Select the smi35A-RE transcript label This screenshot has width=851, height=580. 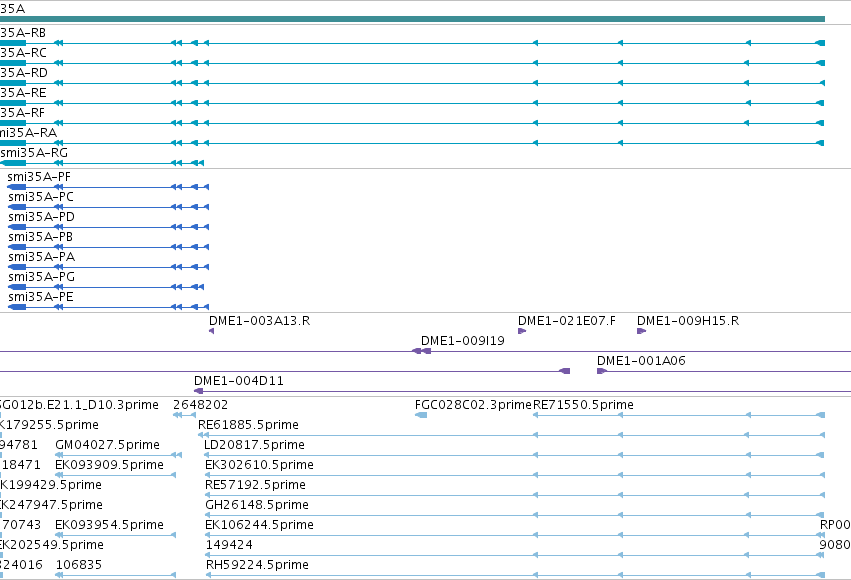pyautogui.click(x=23, y=93)
